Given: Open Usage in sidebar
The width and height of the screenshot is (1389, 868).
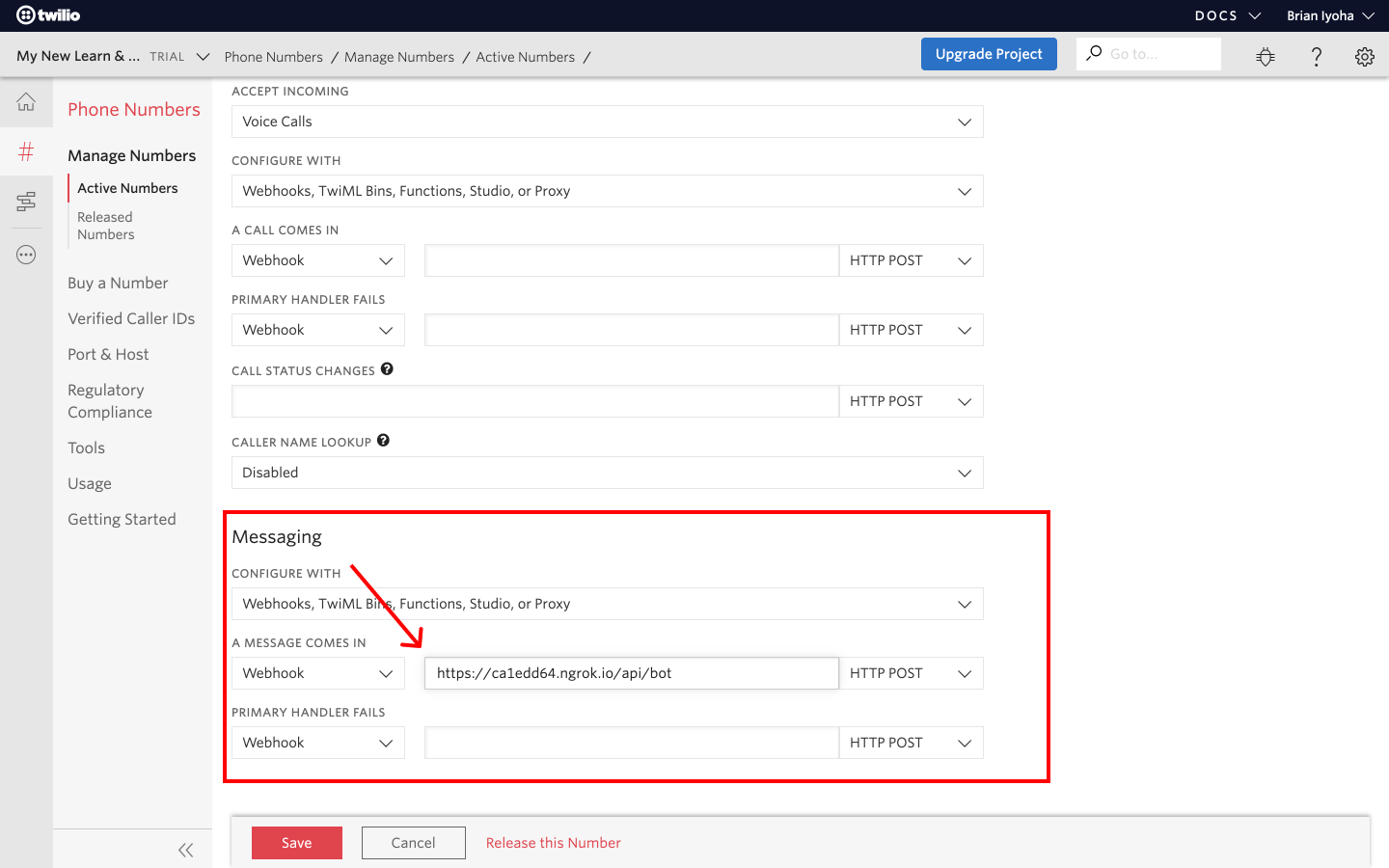Looking at the screenshot, I should [90, 483].
